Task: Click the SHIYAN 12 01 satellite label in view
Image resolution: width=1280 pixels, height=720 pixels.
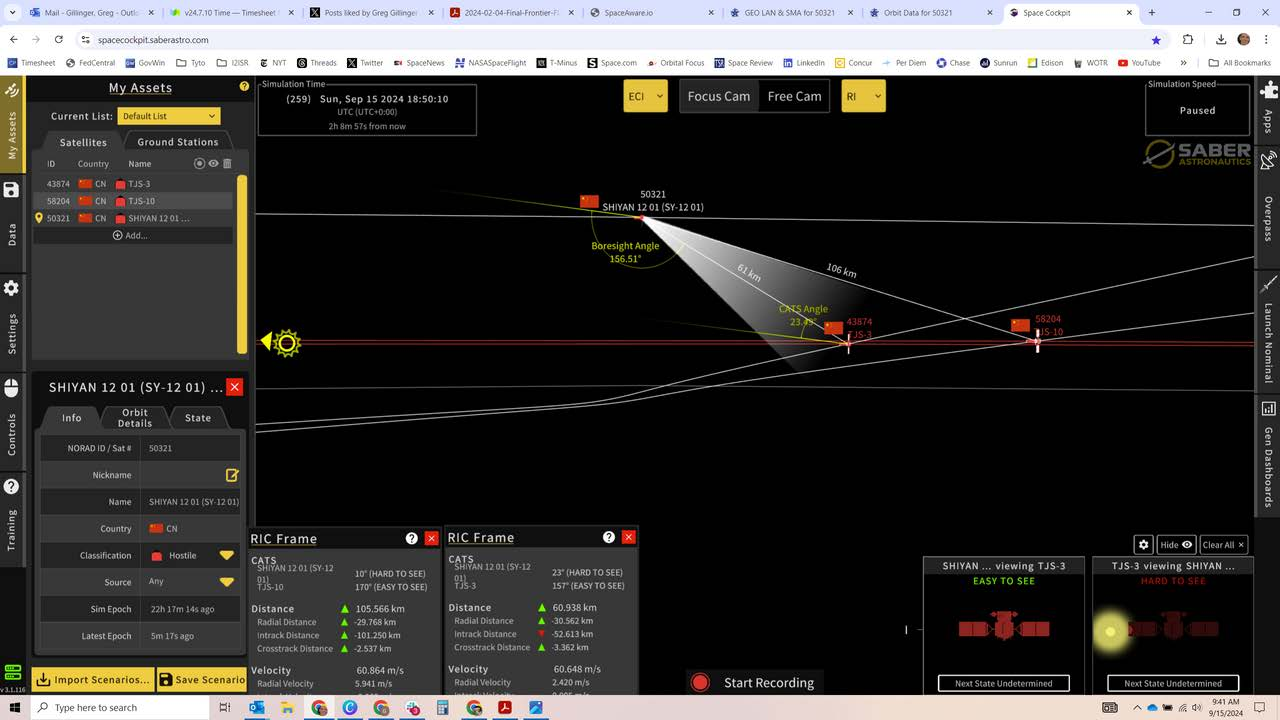Action: [x=653, y=207]
